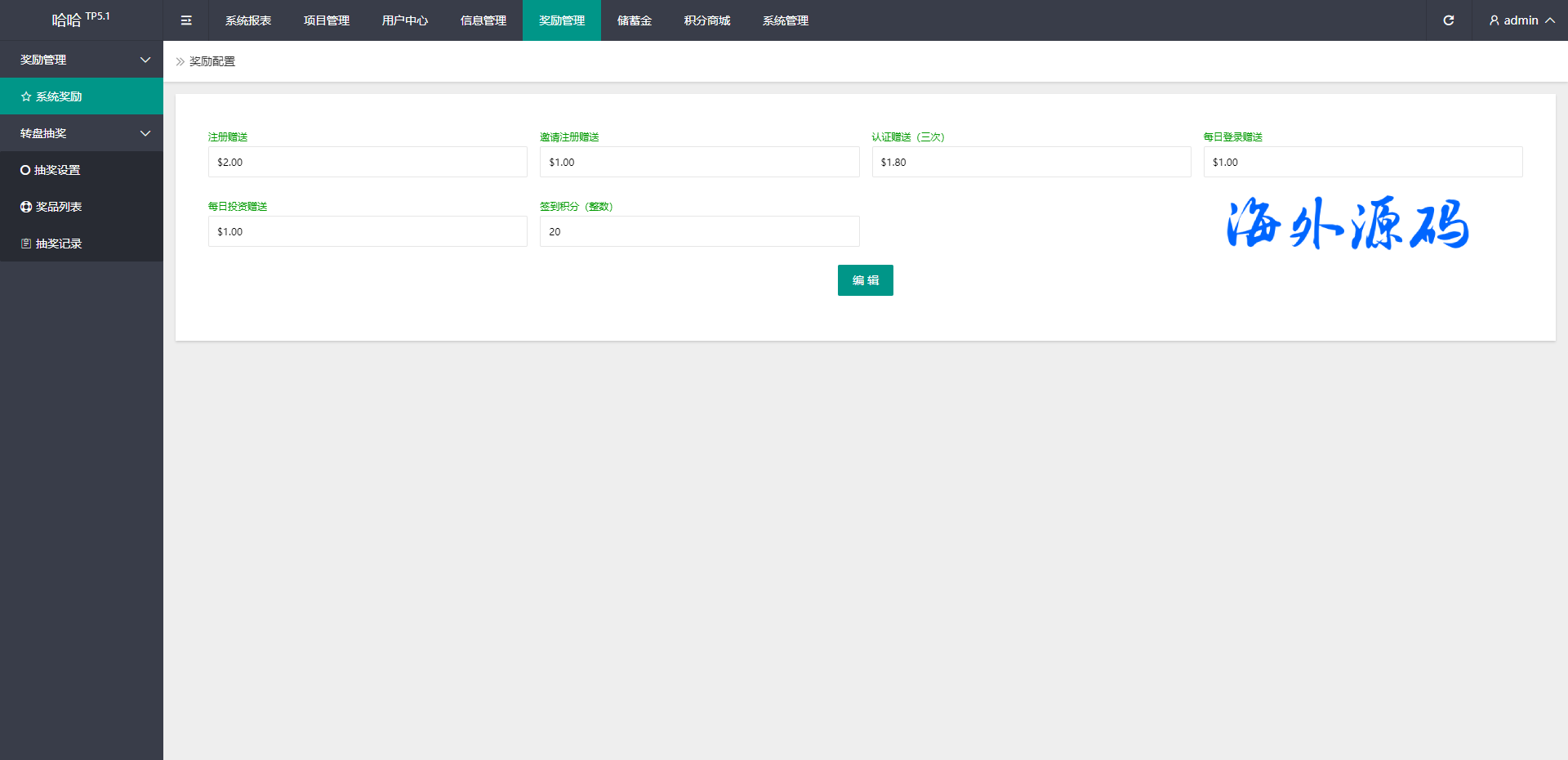Screen dimensions: 1568x760
Task: Open the 储蓄金 top menu item
Action: click(x=635, y=20)
